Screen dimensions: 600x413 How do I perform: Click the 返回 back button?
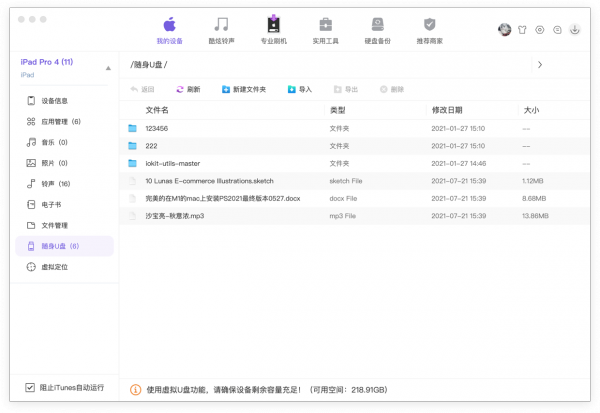click(142, 89)
